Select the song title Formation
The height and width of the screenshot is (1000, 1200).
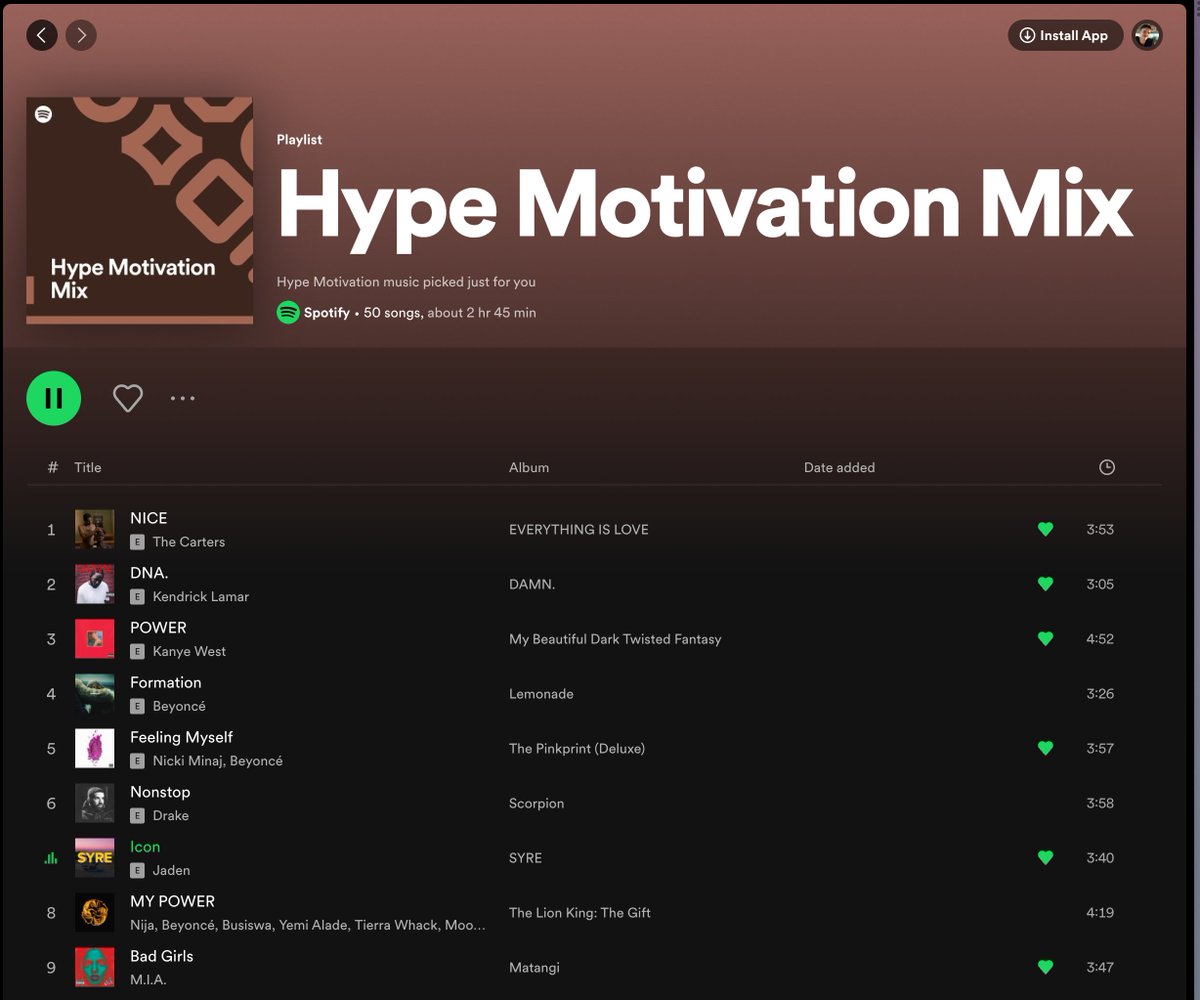click(166, 682)
